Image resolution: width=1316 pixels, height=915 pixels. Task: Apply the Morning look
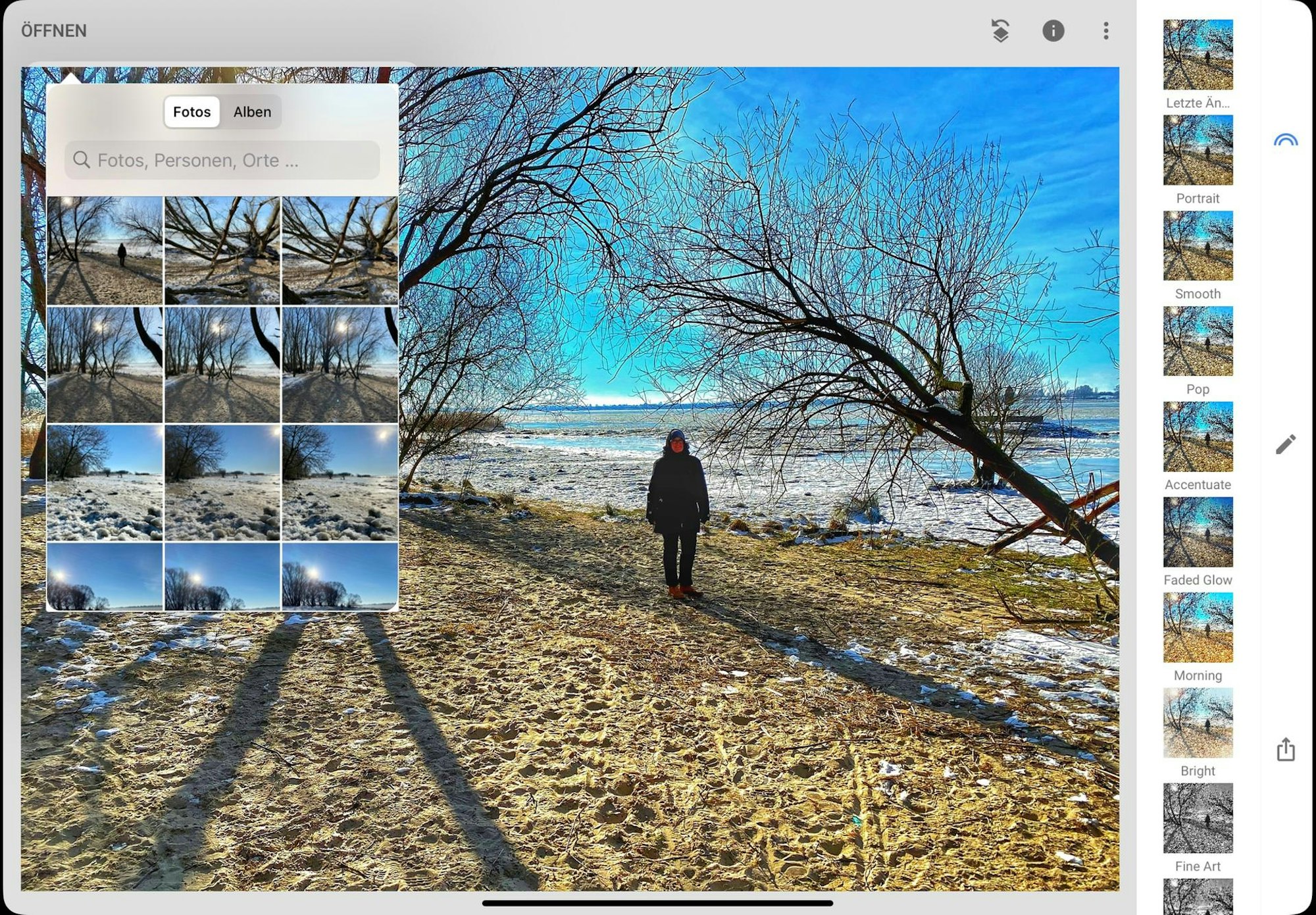pos(1198,627)
